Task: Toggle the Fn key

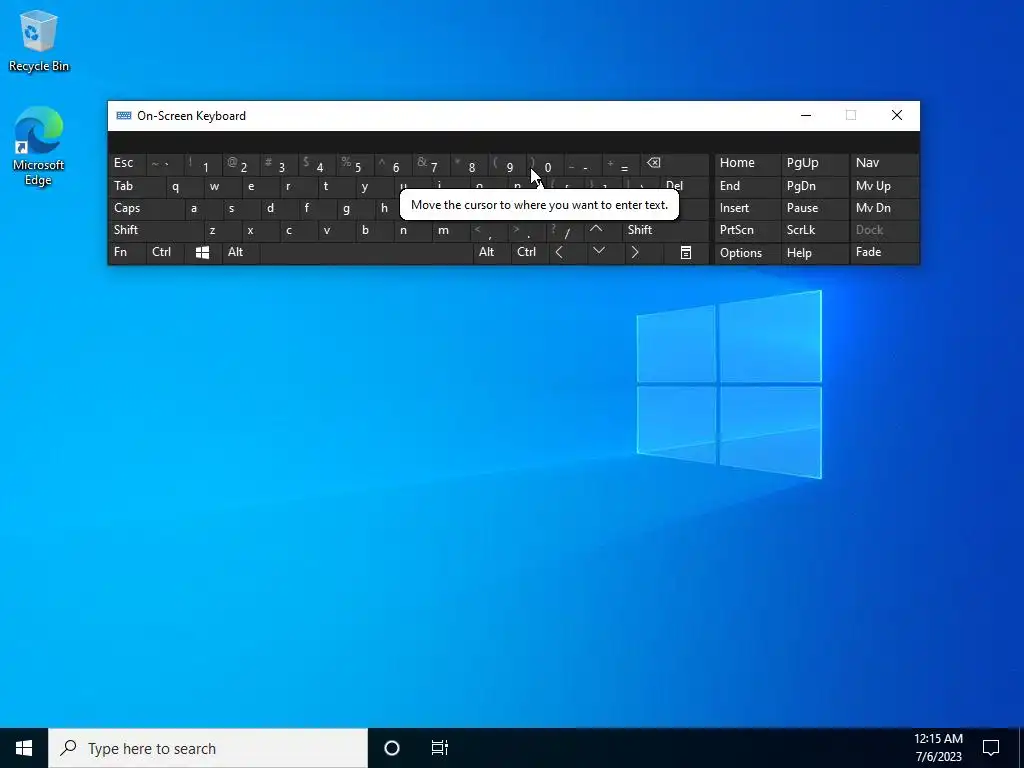Action: 127,252
